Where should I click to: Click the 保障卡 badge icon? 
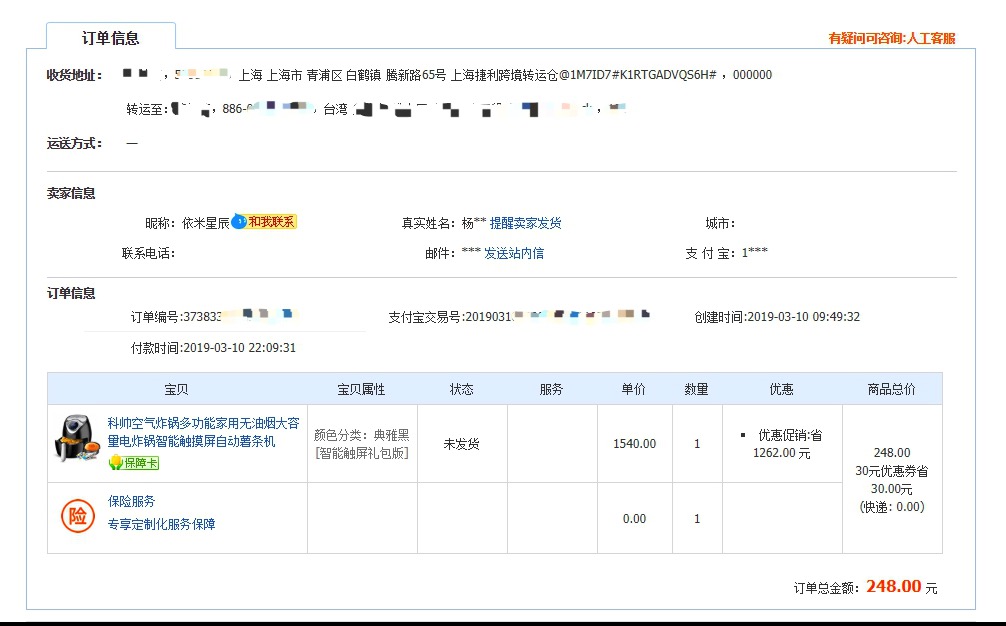pos(133,462)
